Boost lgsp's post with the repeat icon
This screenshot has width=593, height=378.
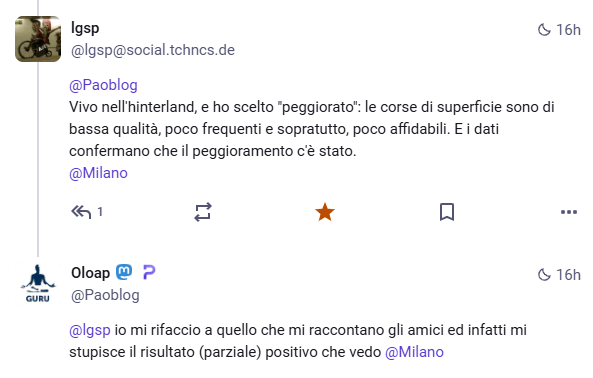[x=203, y=212]
